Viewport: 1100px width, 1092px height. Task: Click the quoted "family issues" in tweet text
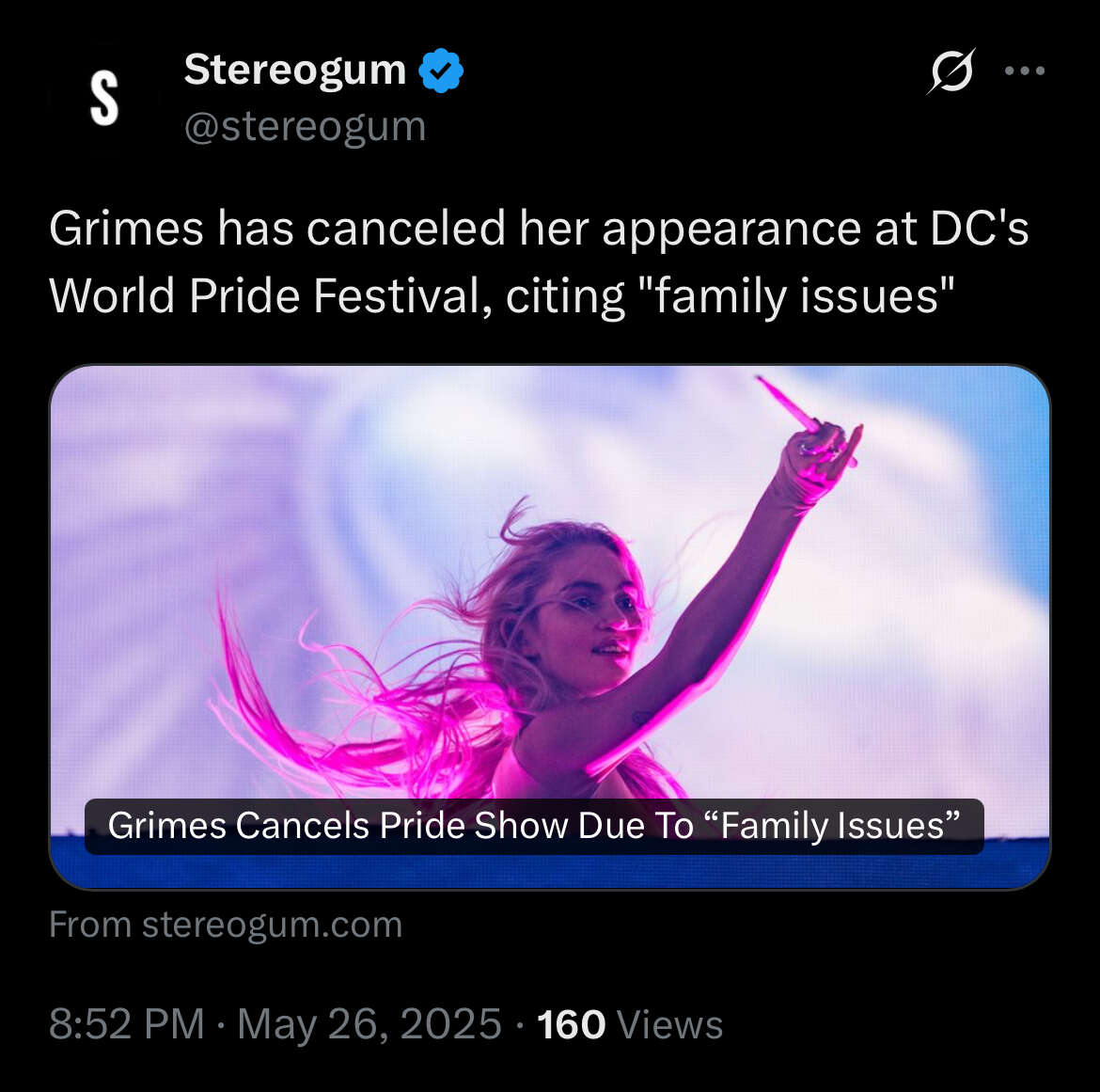pos(795,296)
